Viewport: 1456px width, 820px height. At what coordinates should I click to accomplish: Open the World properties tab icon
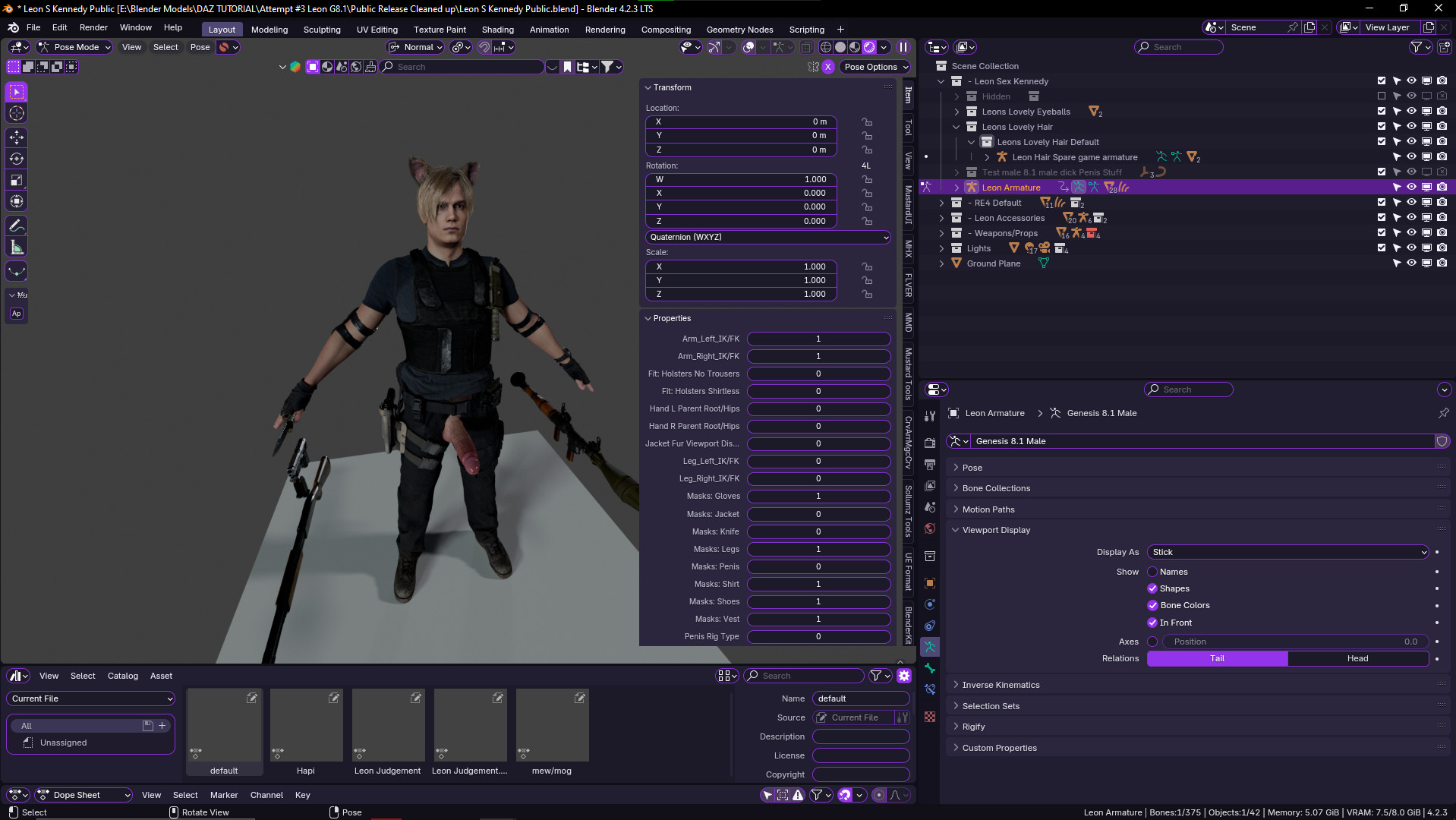pos(930,528)
